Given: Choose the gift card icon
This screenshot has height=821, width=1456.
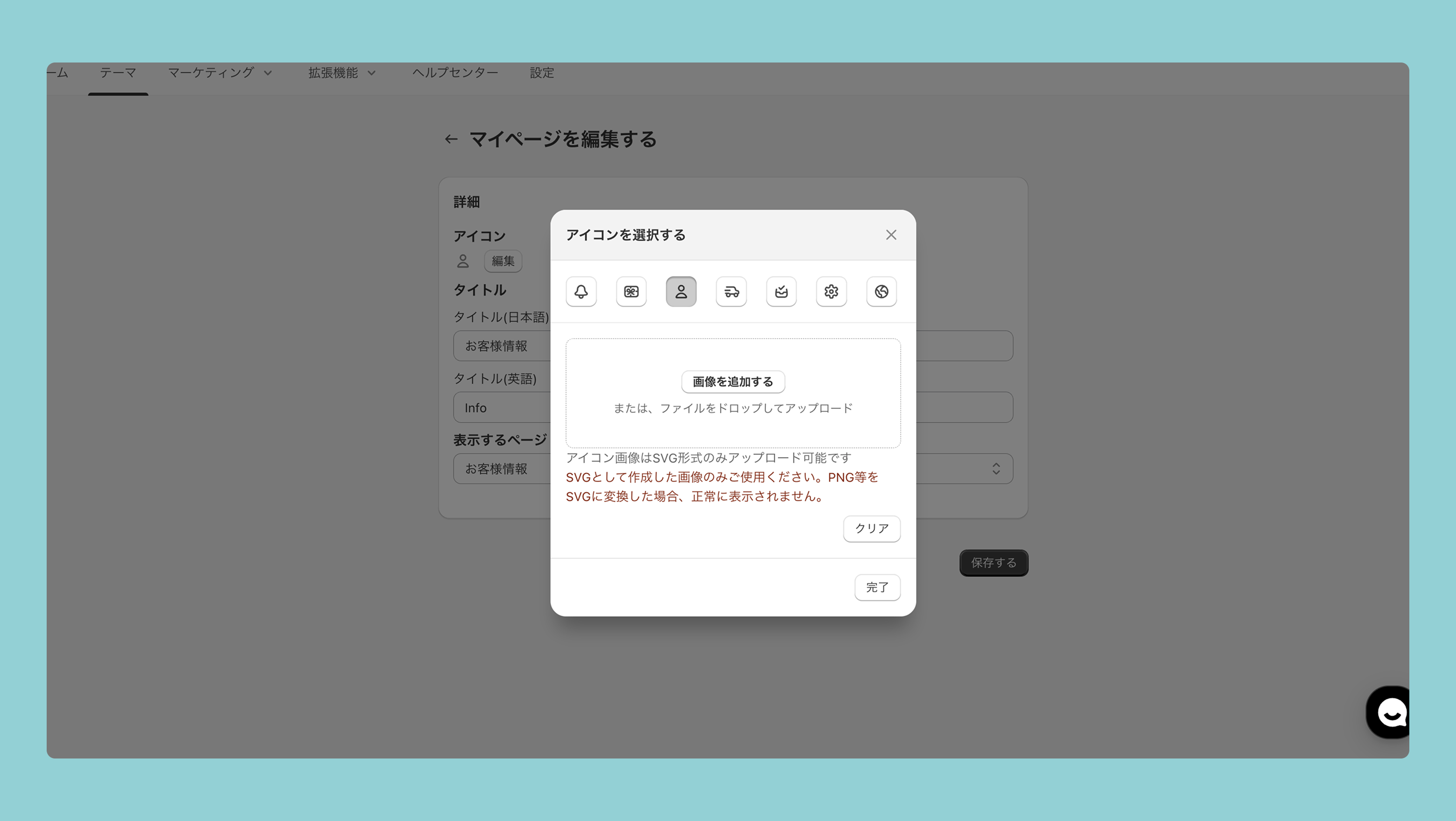Looking at the screenshot, I should (631, 292).
